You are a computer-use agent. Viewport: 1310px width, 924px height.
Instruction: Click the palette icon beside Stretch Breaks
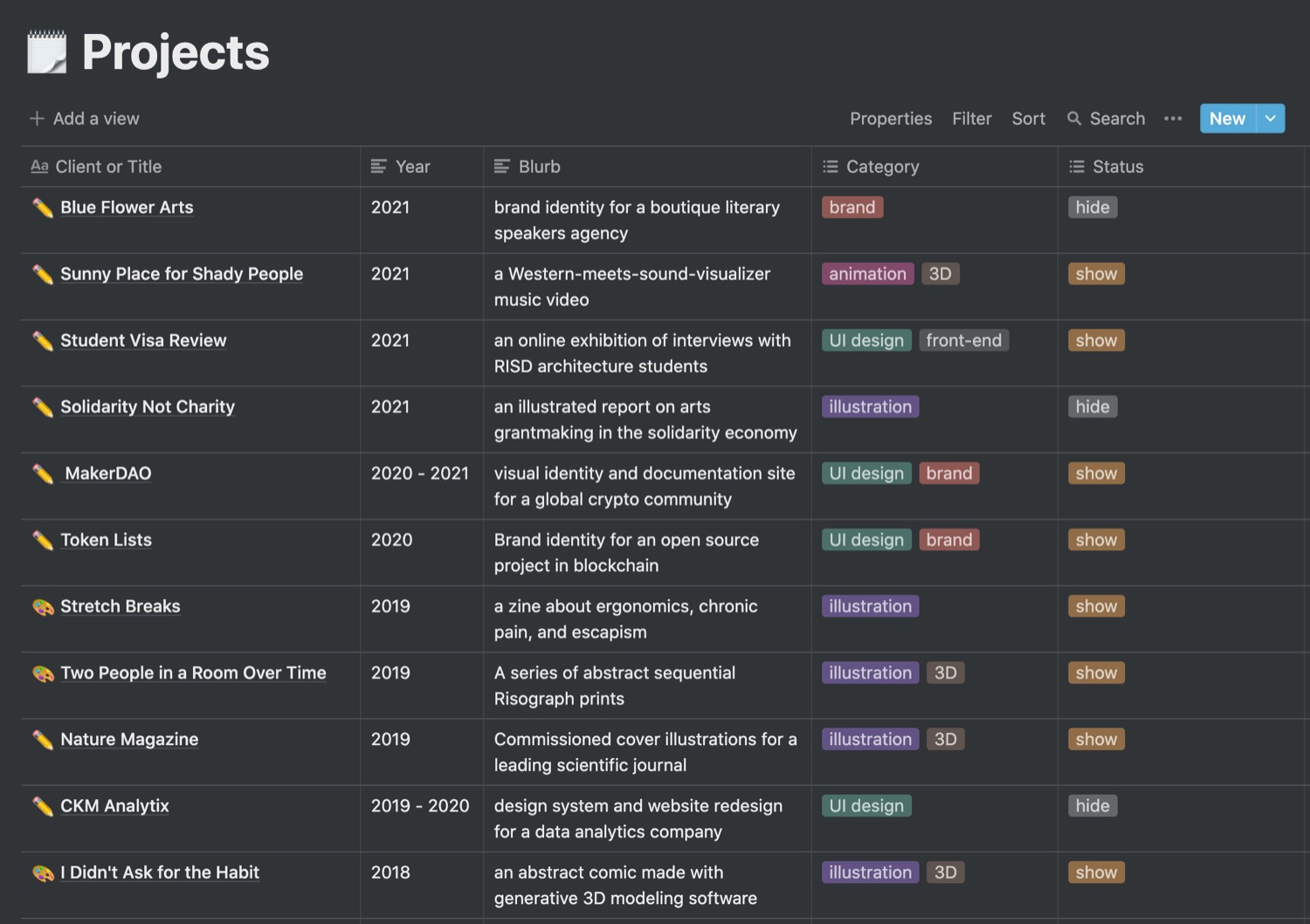point(42,606)
